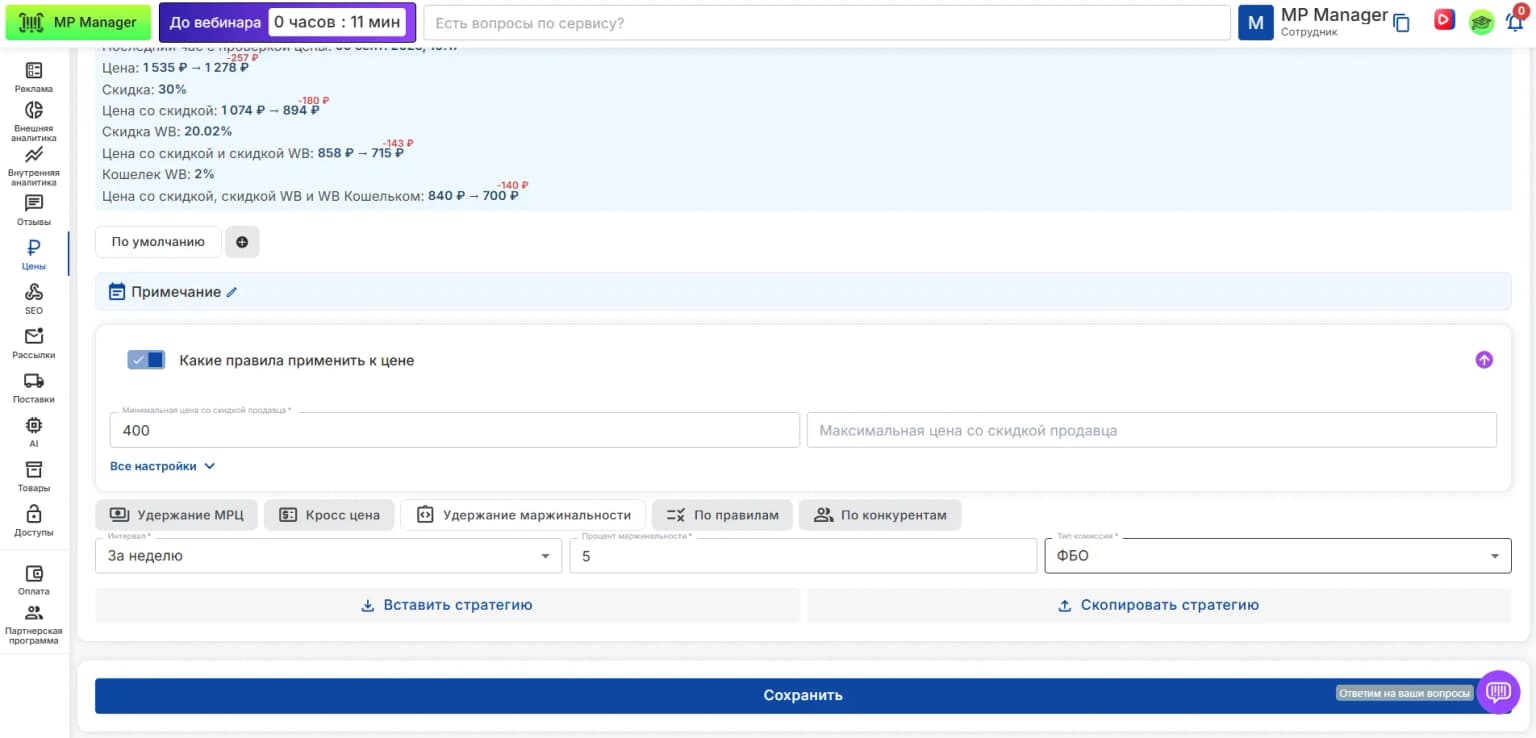Screen dimensions: 1536x738
Task: Open the AI chip icon
Action: 34,425
